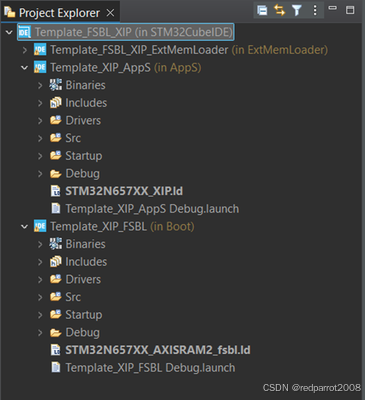Image resolution: width=365 pixels, height=400 pixels.
Task: Click Startup folder icon in Template_XIP_FSBL
Action: (56, 314)
